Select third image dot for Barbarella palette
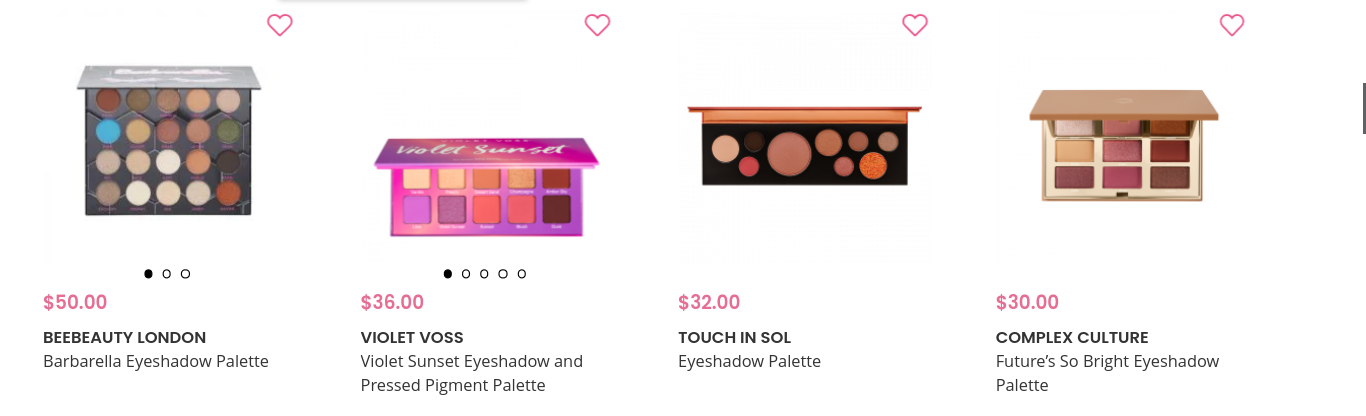 (185, 274)
